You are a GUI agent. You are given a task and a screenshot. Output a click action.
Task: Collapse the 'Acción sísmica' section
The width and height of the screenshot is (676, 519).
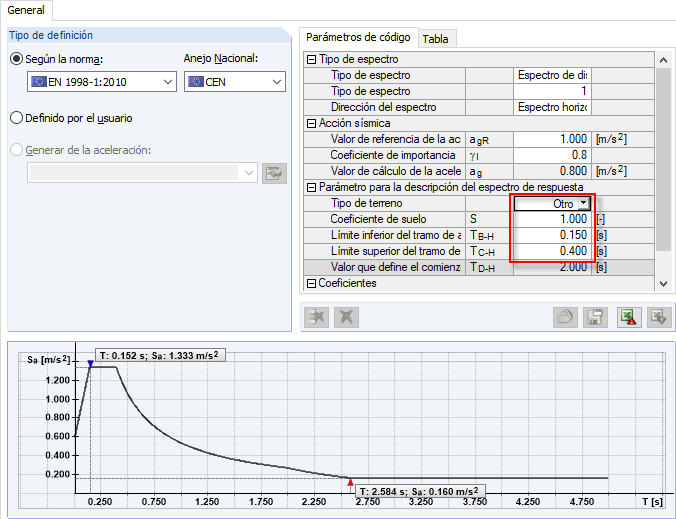coord(311,124)
